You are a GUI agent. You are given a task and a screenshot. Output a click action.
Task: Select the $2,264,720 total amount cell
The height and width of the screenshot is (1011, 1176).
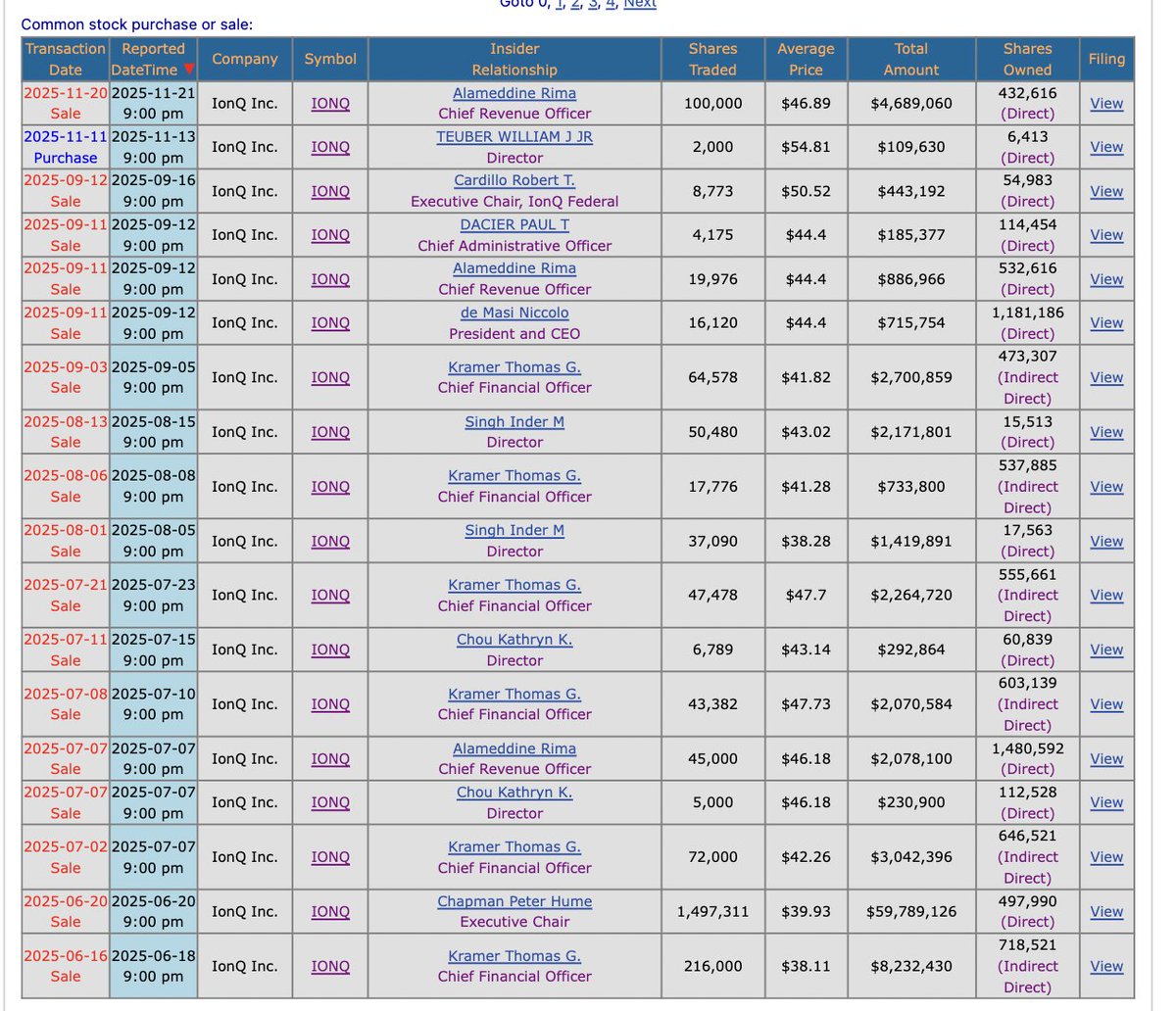911,595
